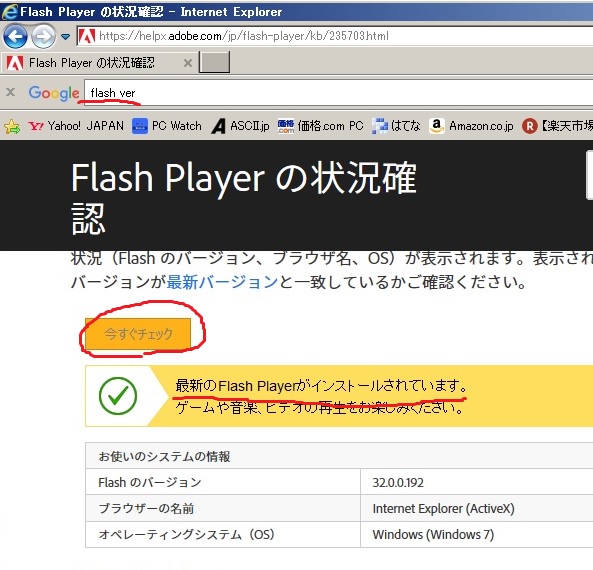
Task: Open the recent pages dropdown arrow
Action: click(65, 37)
